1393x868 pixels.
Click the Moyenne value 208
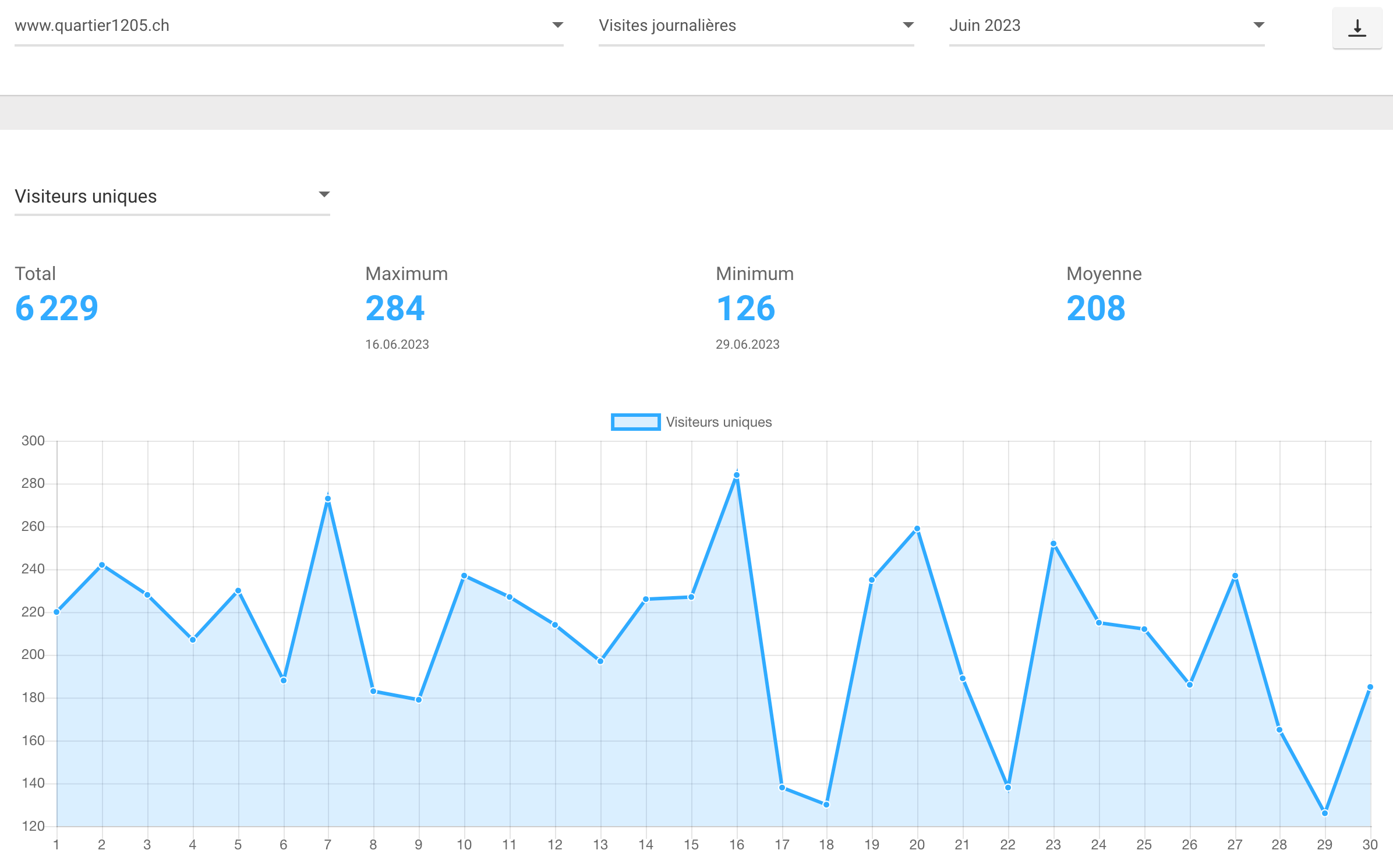pyautogui.click(x=1096, y=309)
